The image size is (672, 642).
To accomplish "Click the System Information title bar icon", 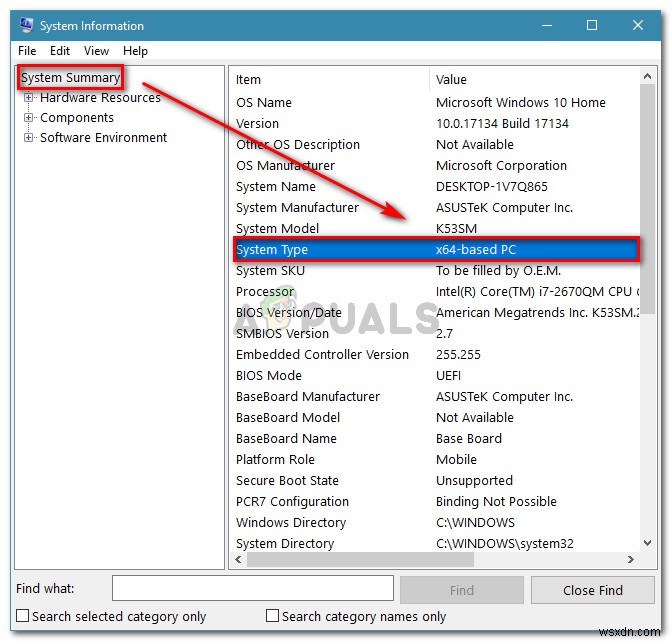I will [26, 25].
